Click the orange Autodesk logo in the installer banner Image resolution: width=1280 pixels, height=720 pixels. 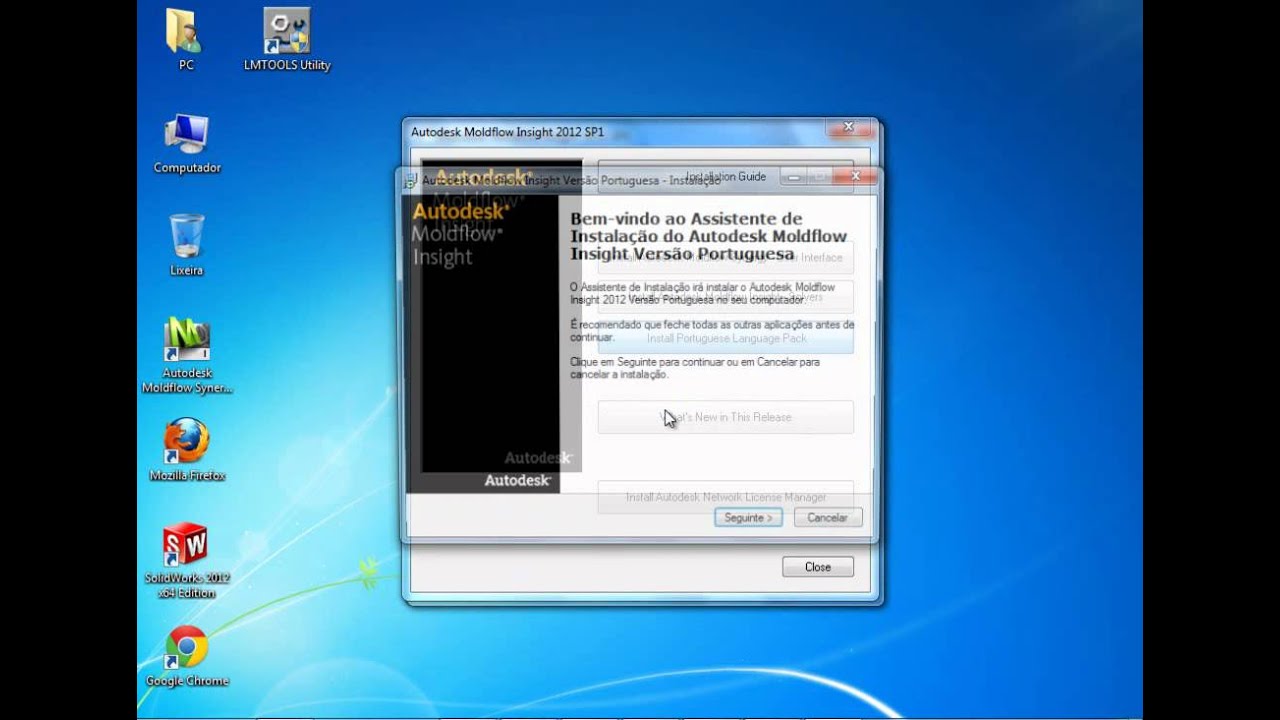pos(461,211)
